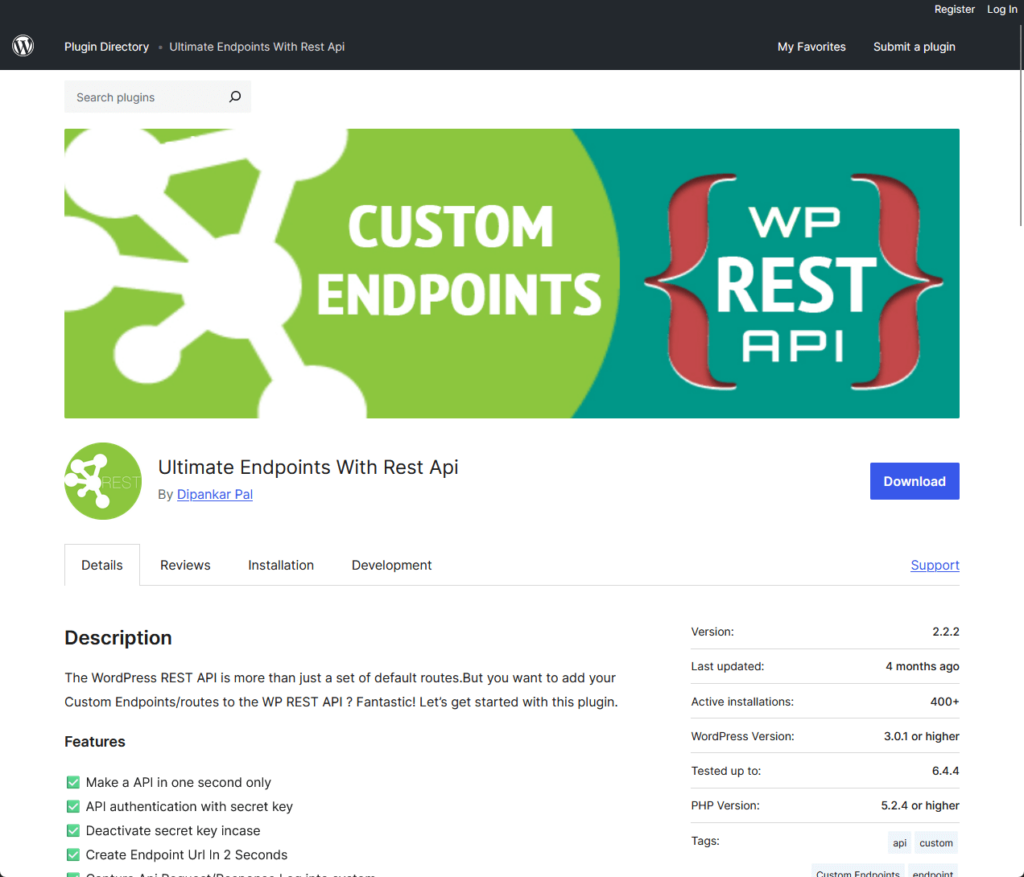Go to Submit a plugin
The height and width of the screenshot is (877, 1024).
point(914,46)
